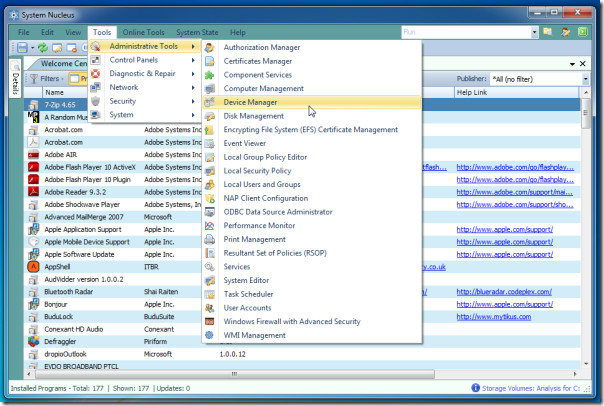604x406 pixels.
Task: Expand the Security submenu
Action: click(145, 101)
